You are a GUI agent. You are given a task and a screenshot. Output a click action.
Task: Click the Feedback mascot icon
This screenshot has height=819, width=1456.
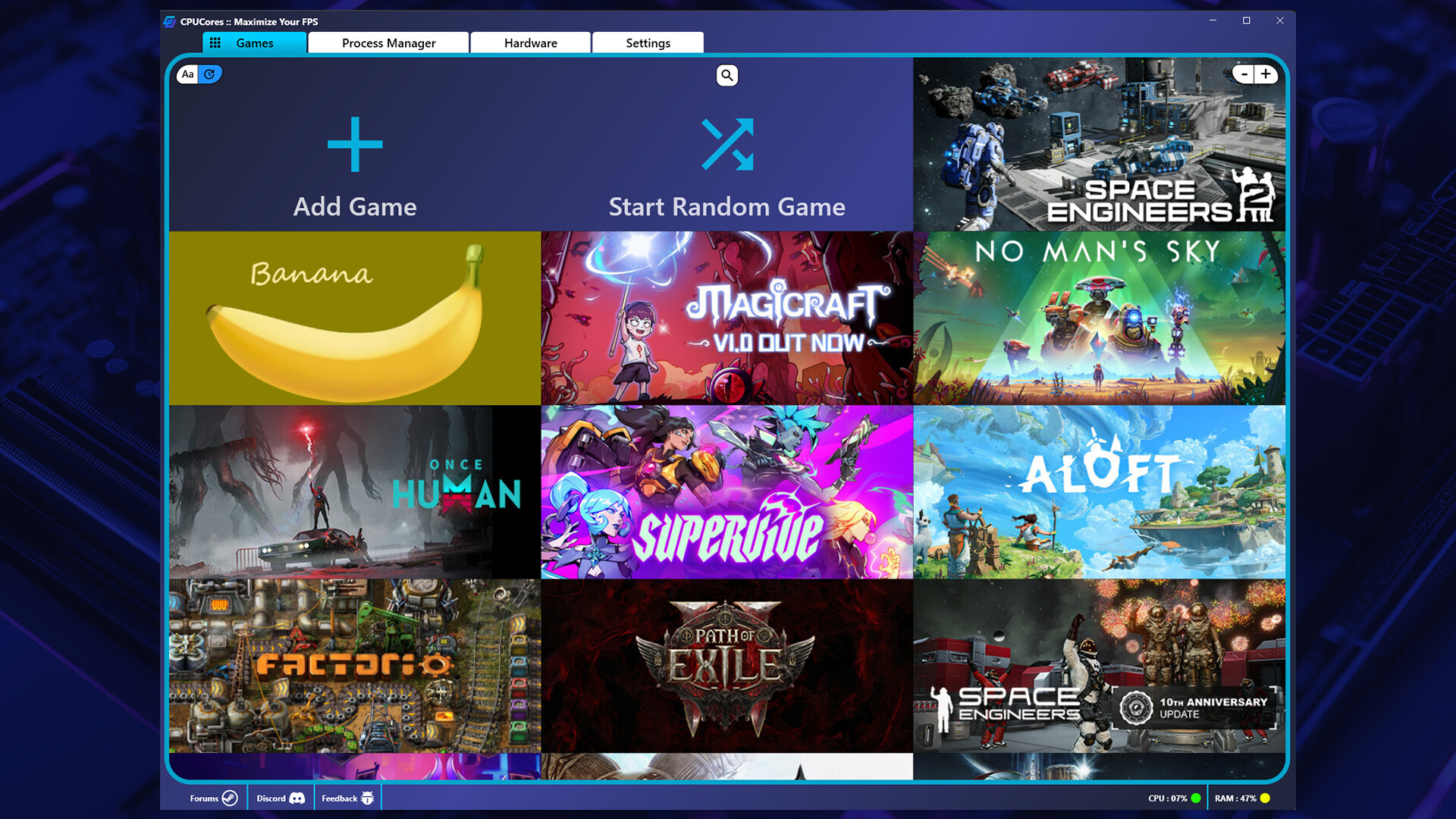[366, 797]
